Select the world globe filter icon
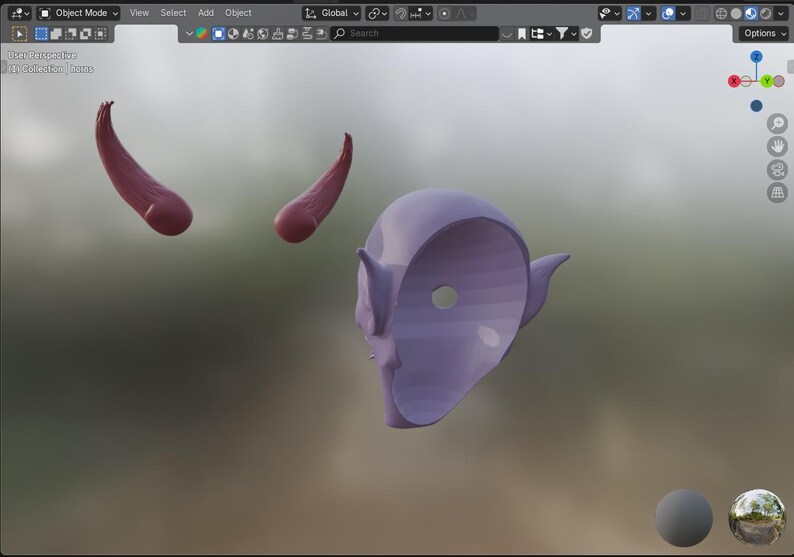The height and width of the screenshot is (557, 794). [263, 33]
